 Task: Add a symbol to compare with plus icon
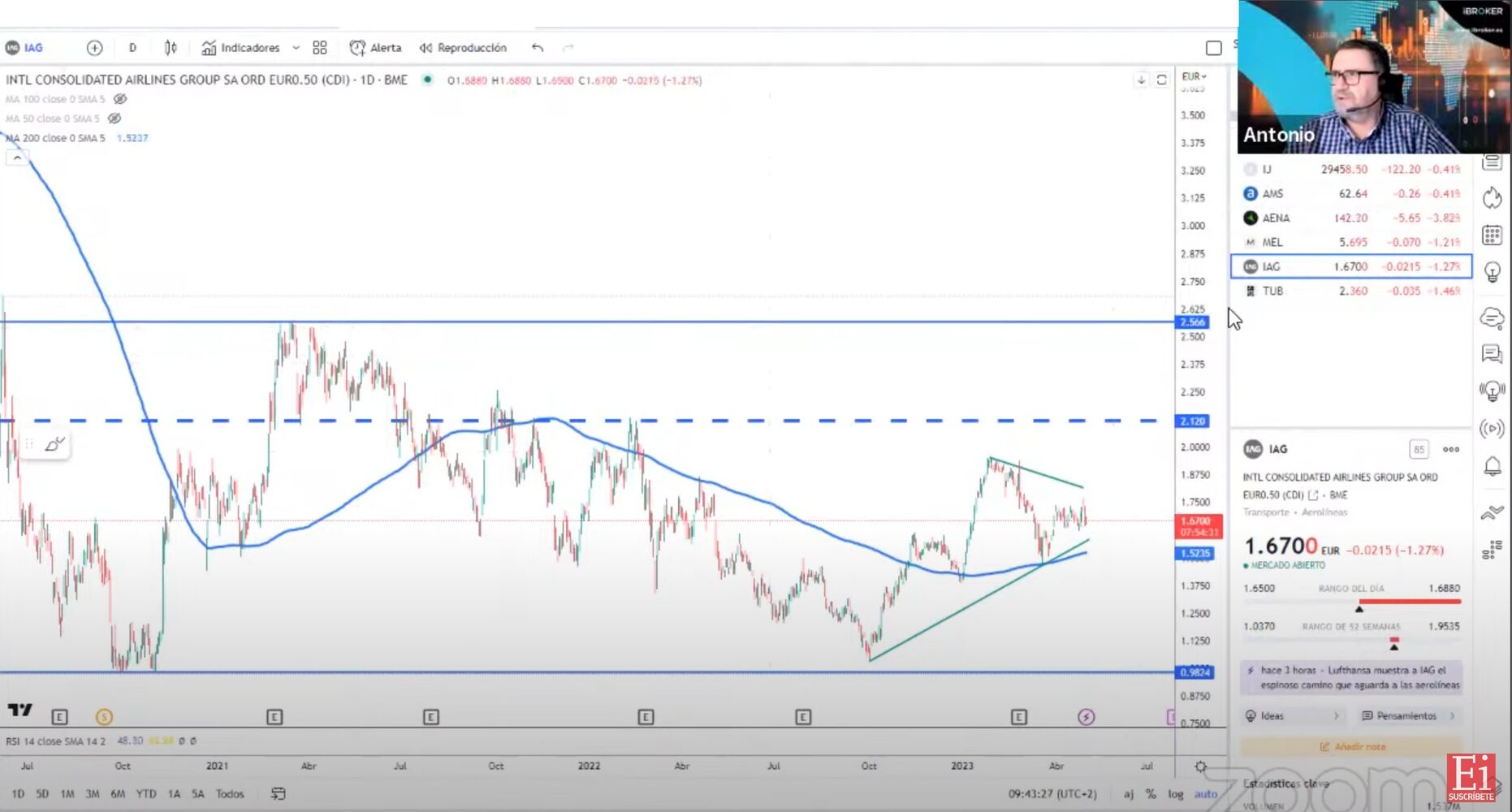click(95, 48)
